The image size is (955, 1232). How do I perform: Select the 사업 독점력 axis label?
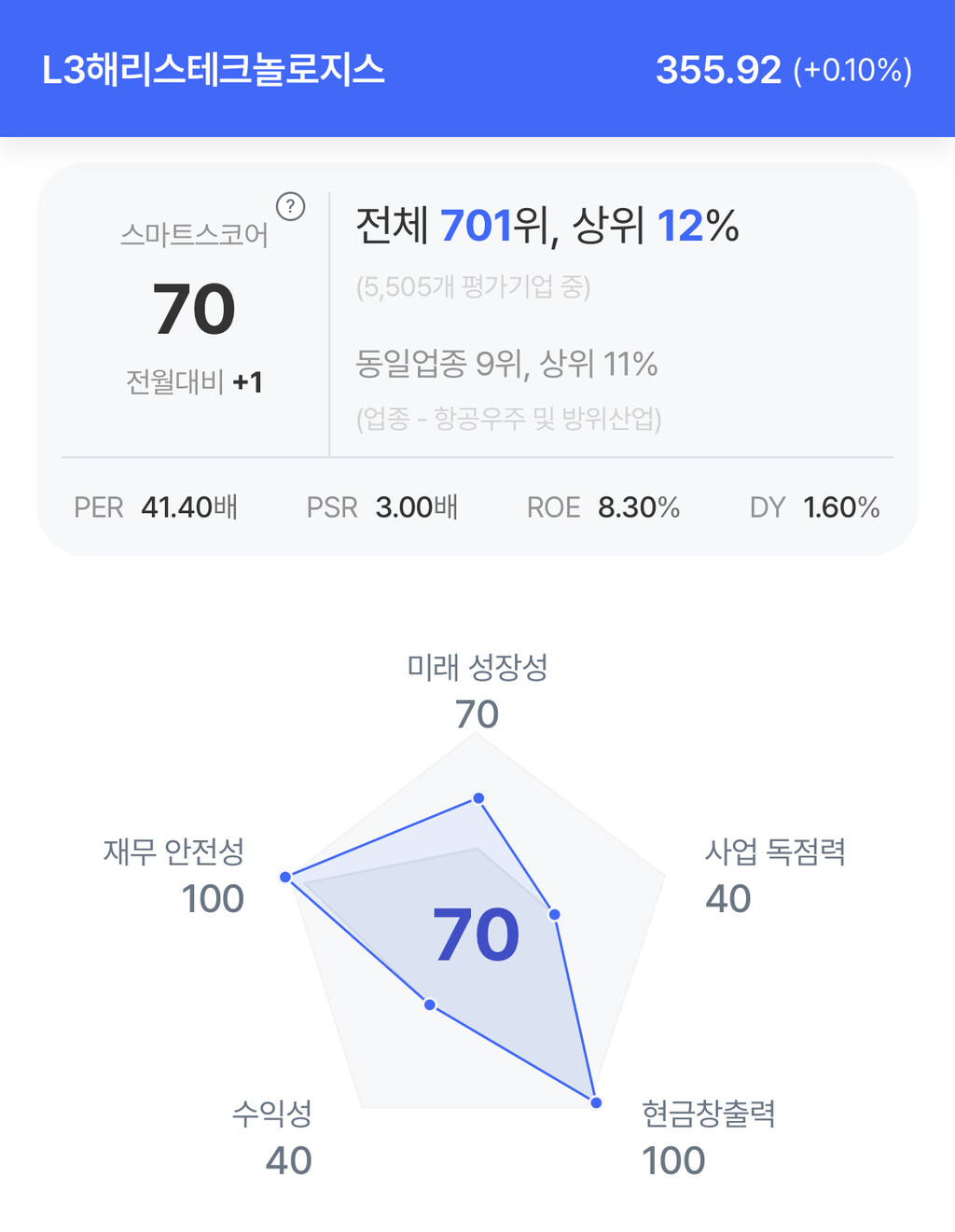pyautogui.click(x=775, y=851)
